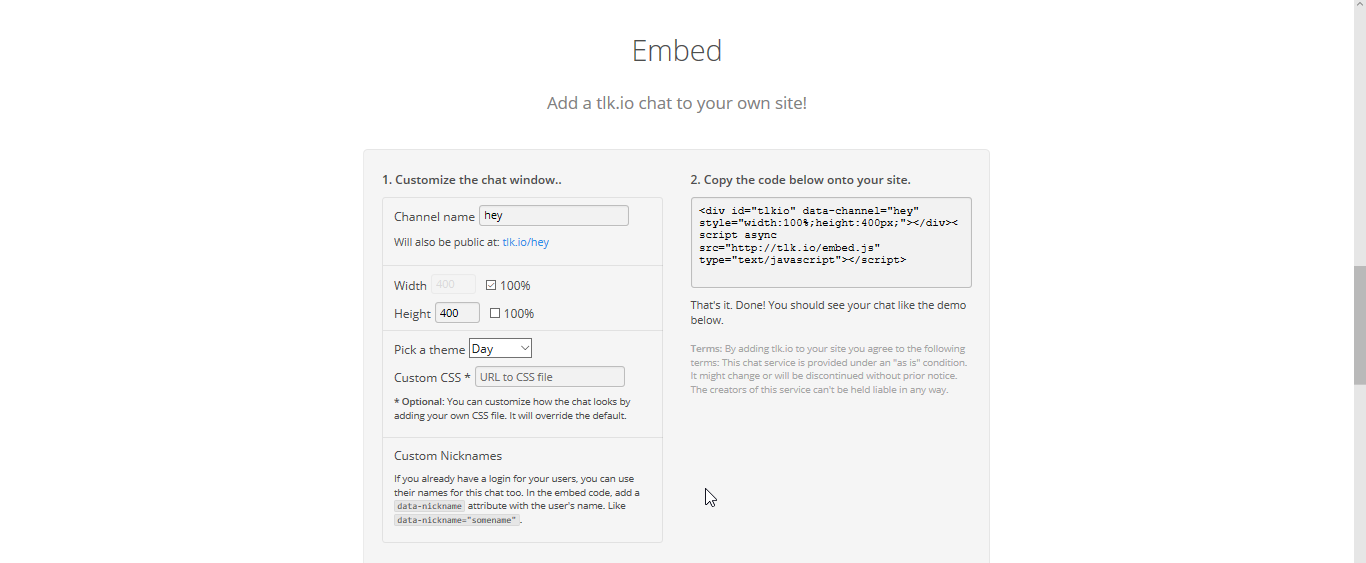1366x563 pixels.
Task: Click the Terms disclaimer text
Action: [829, 369]
